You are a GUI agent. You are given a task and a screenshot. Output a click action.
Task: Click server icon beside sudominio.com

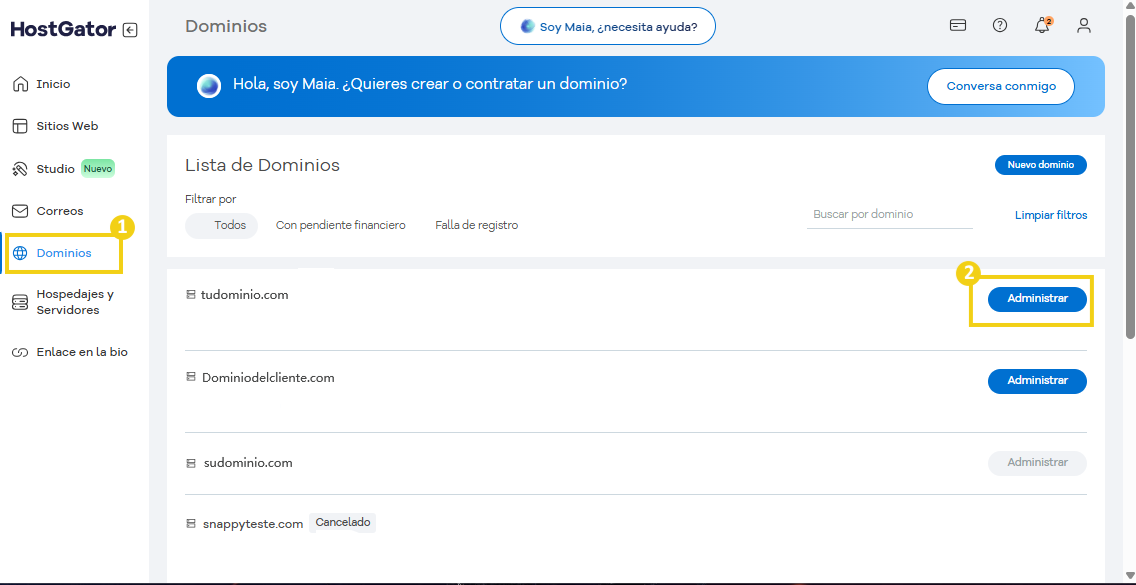point(191,462)
